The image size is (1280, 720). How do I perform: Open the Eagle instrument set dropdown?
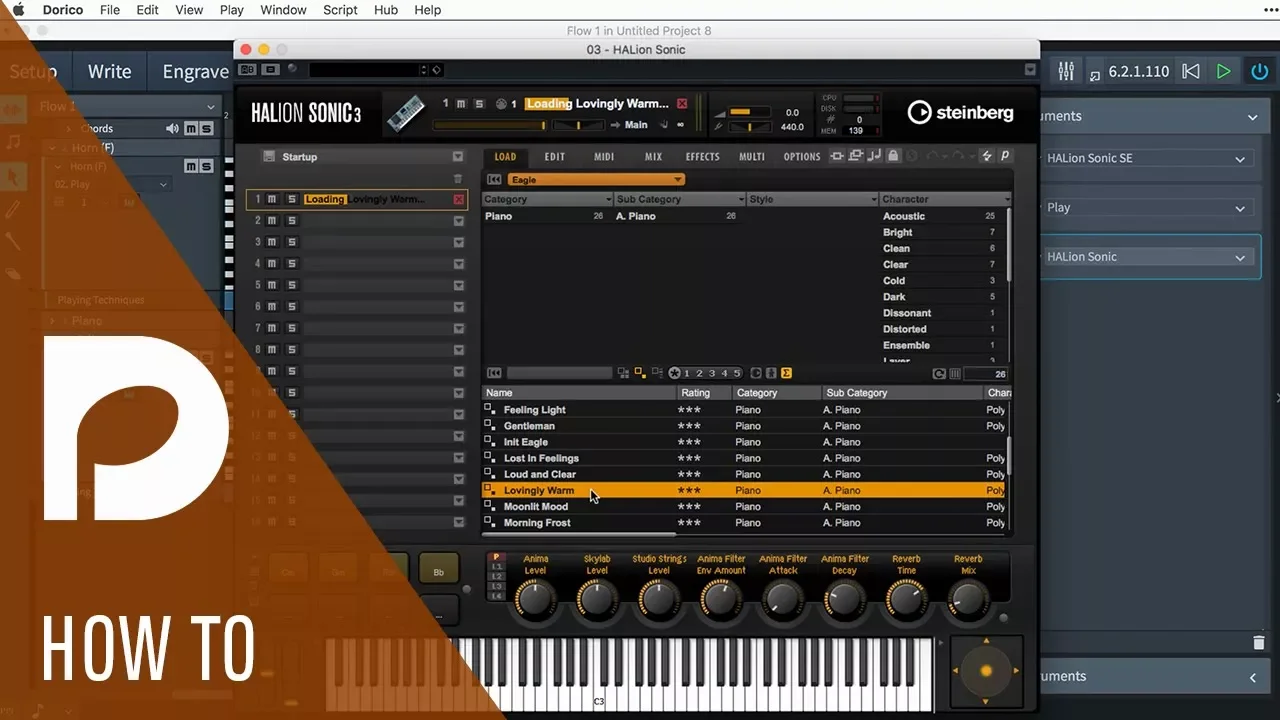click(x=596, y=180)
